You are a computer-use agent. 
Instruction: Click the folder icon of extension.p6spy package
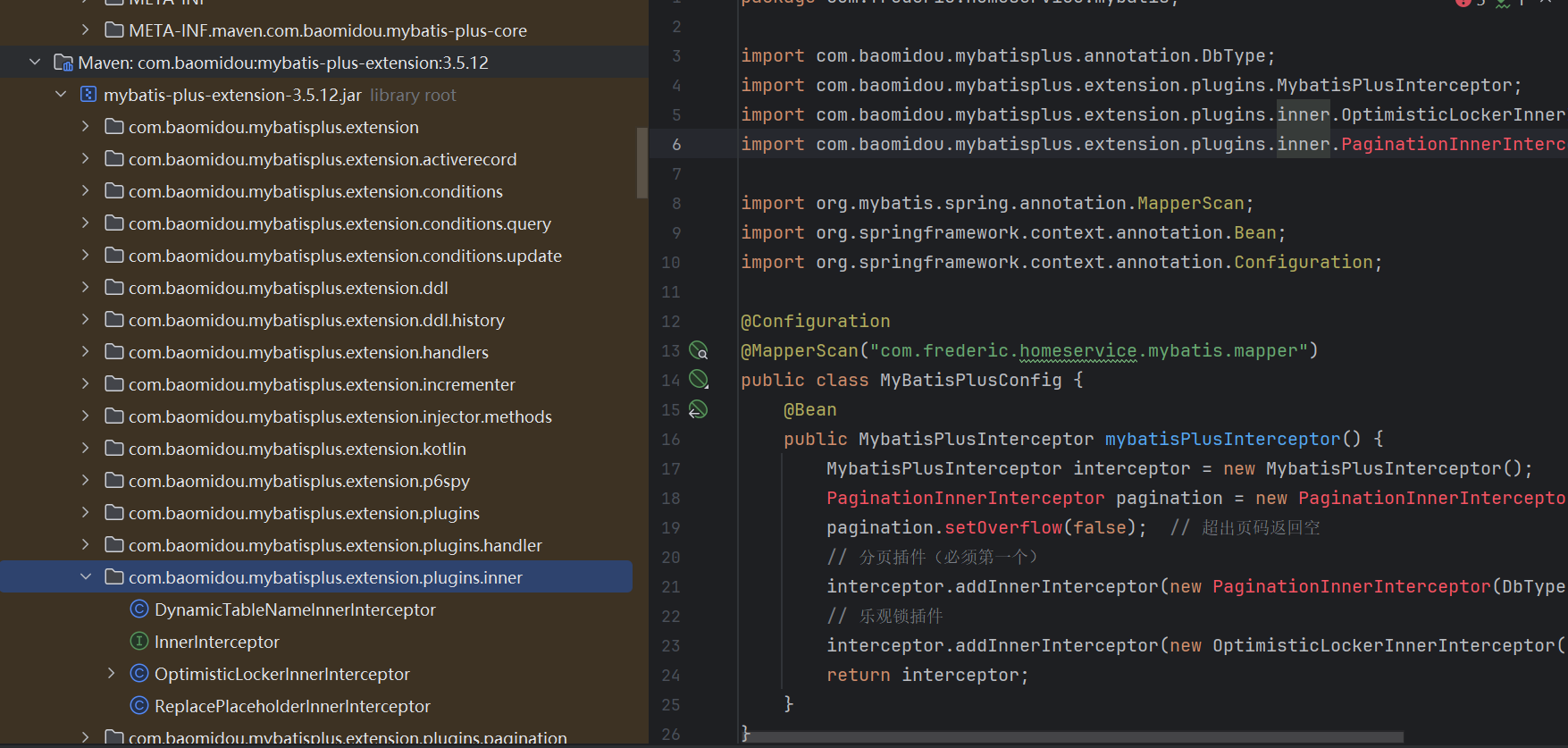click(114, 481)
